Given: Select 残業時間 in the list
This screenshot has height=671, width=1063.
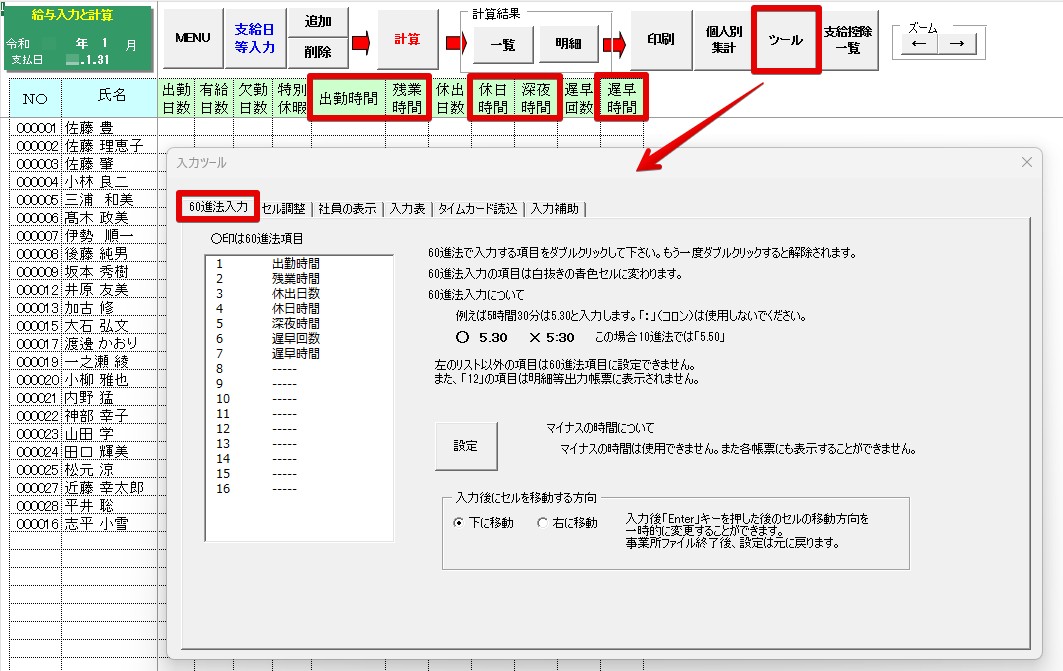Looking at the screenshot, I should pyautogui.click(x=295, y=279).
